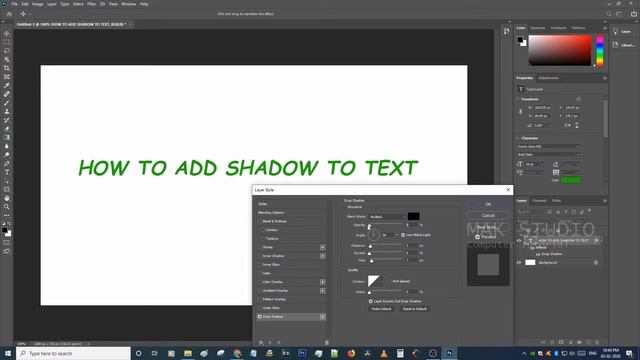Open the font style dropdown in Properties
The height and width of the screenshot is (360, 640).
pos(548,155)
